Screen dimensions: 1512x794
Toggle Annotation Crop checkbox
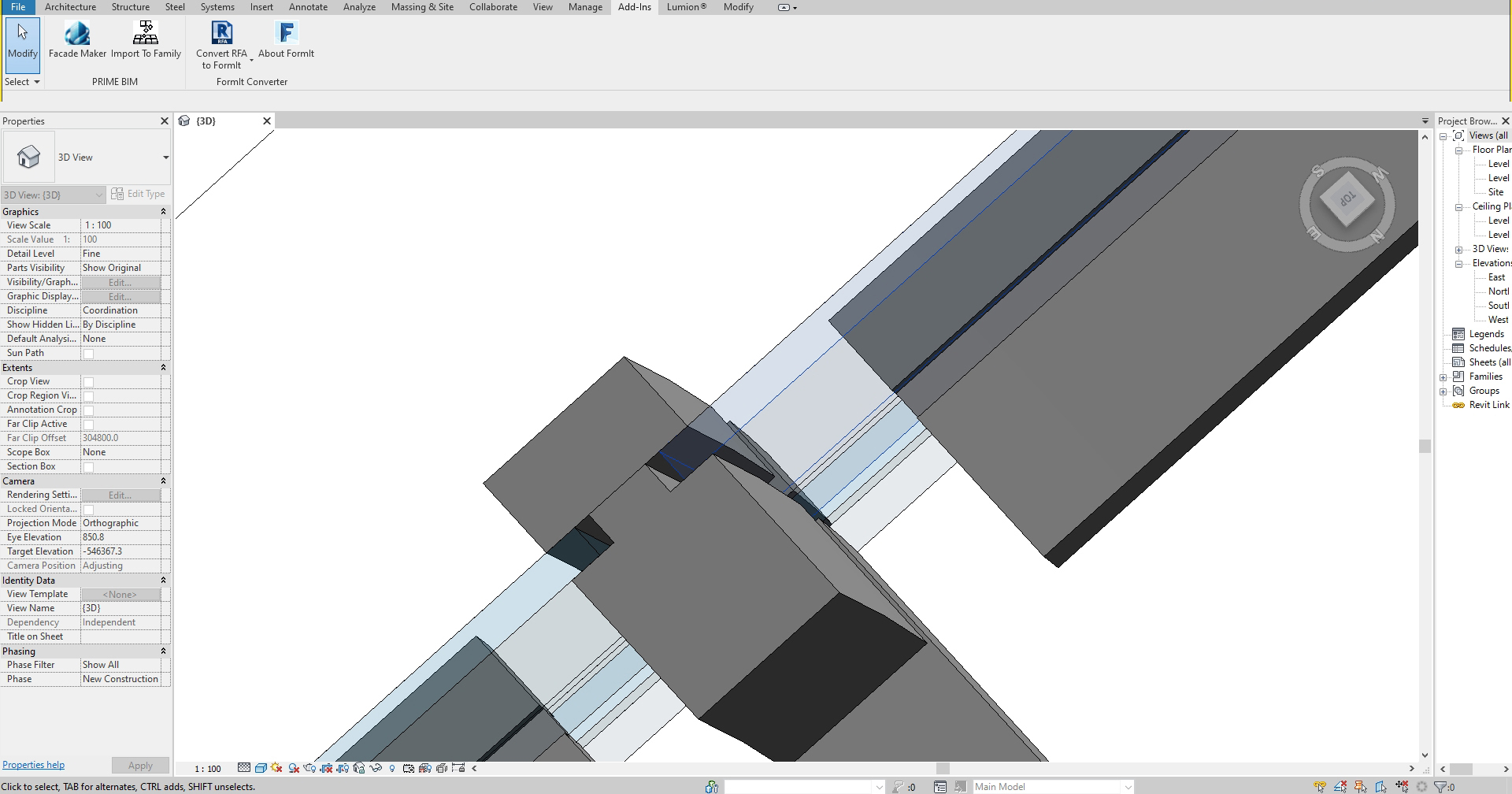pos(89,410)
